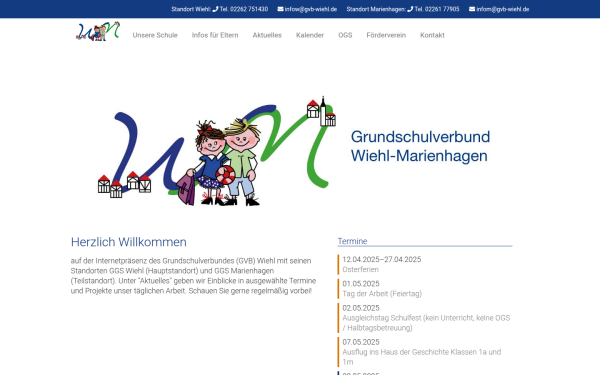Select the OGS menu item

point(345,35)
